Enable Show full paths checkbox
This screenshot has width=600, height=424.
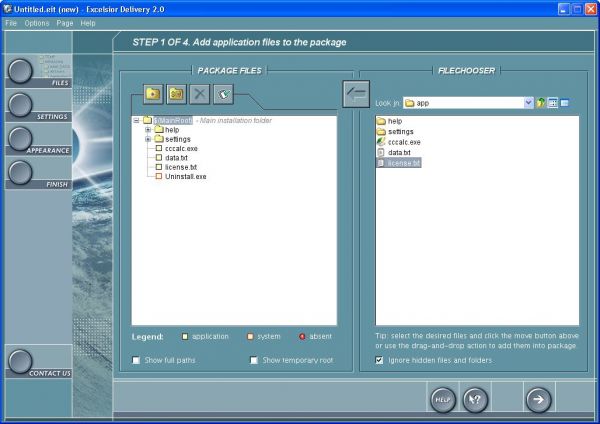[137, 360]
